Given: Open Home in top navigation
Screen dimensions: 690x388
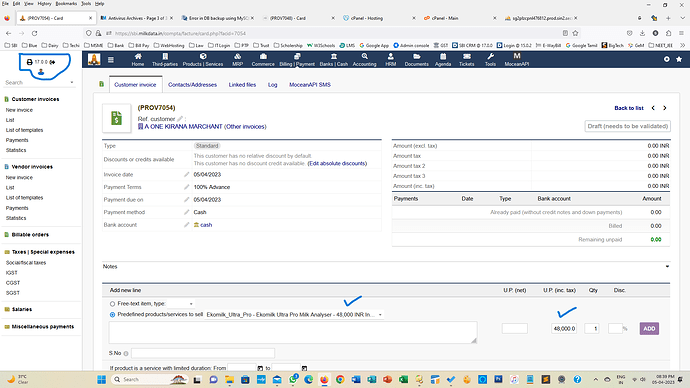Looking at the screenshot, I should pos(138,59).
